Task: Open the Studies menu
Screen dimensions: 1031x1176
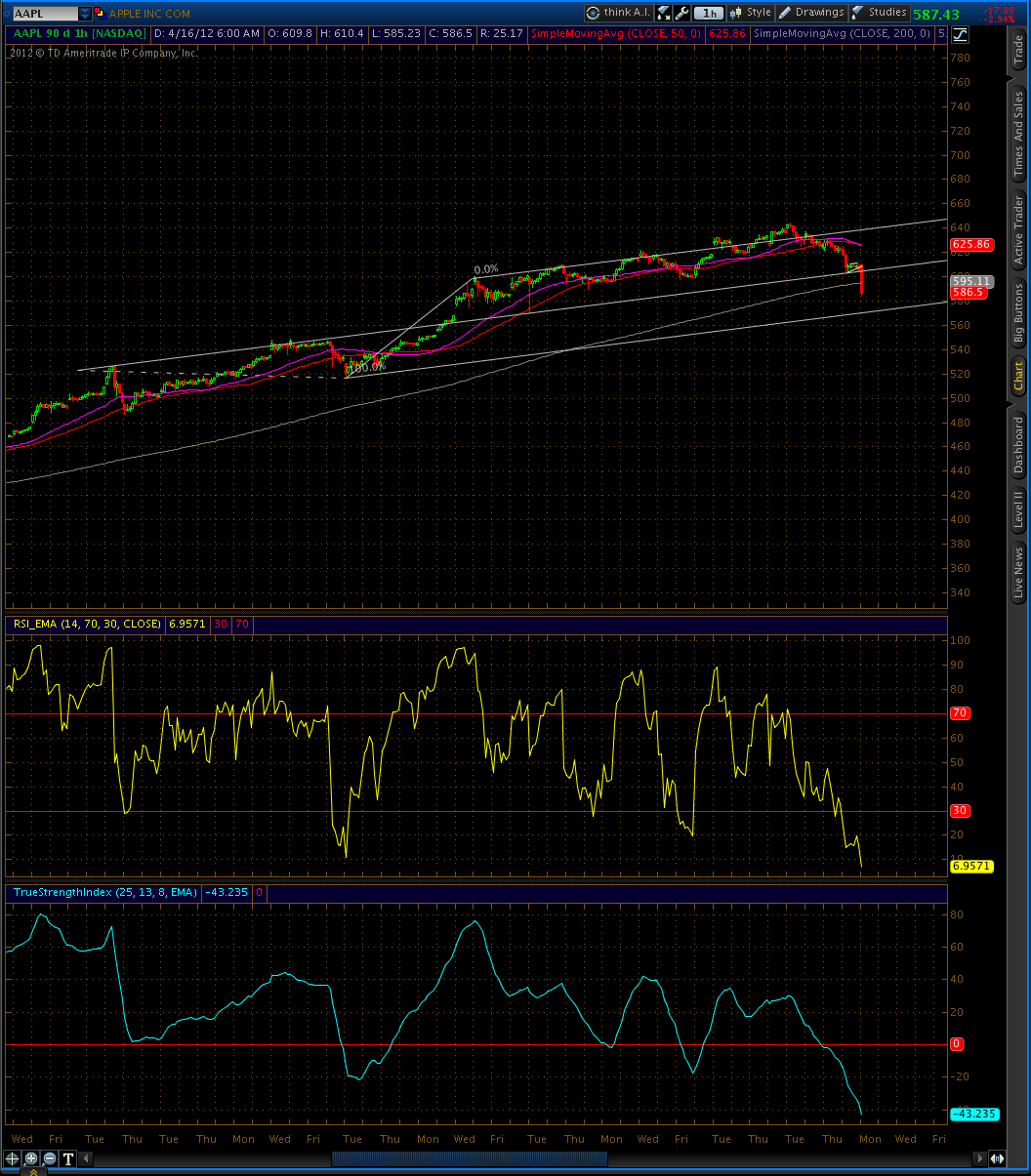Action: 880,13
